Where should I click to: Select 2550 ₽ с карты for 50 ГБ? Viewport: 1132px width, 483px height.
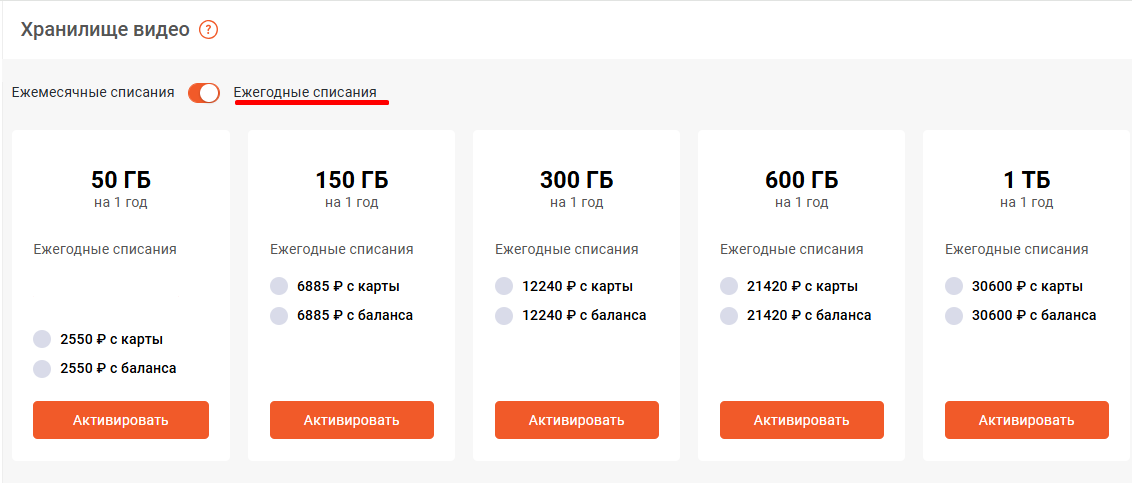point(42,339)
